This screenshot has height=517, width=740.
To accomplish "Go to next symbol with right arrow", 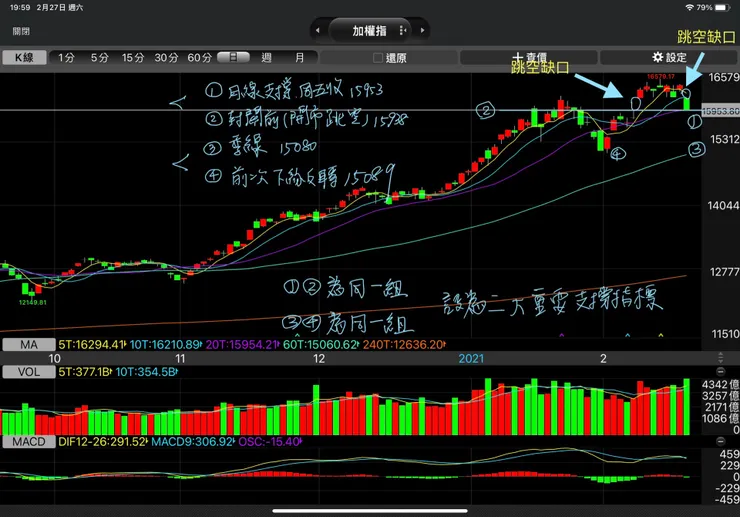I will (x=422, y=31).
